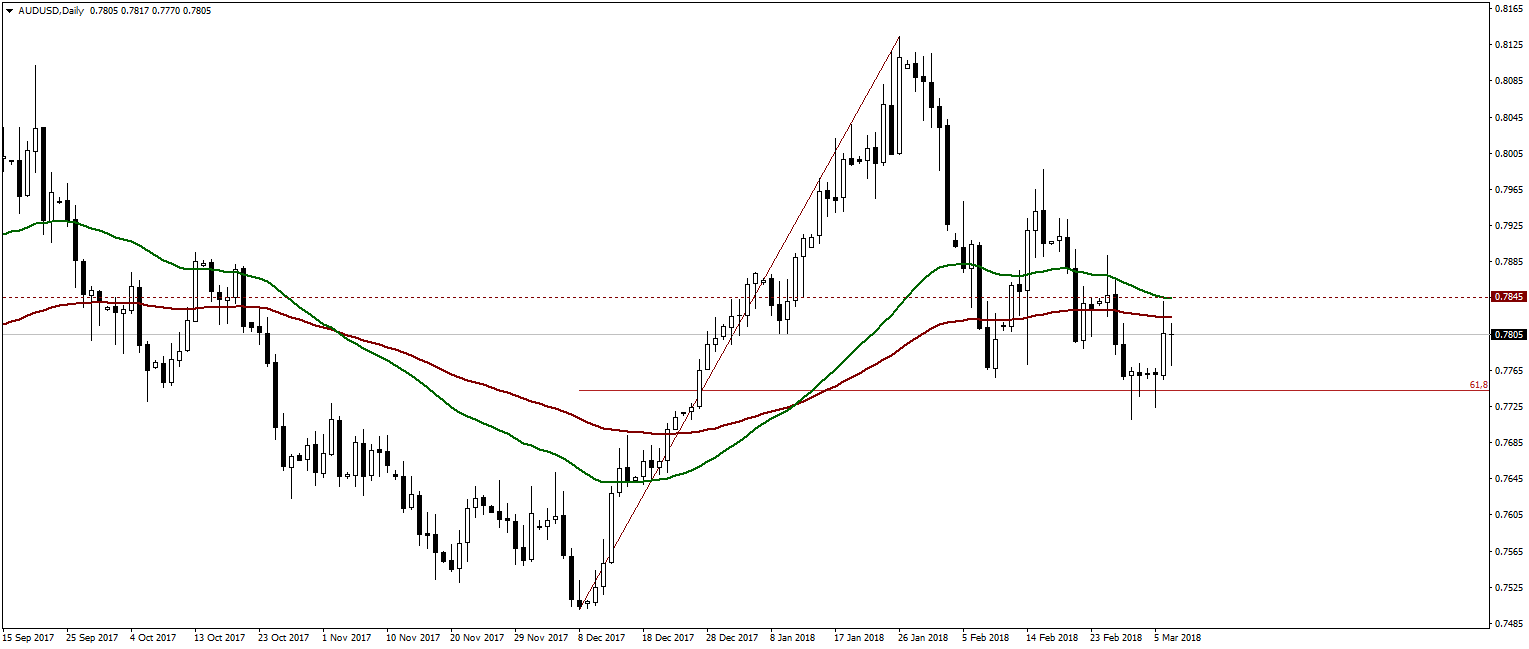This screenshot has width=1529, height=649.
Task: Click the 23 Oct 2017 date label
Action: click(284, 637)
